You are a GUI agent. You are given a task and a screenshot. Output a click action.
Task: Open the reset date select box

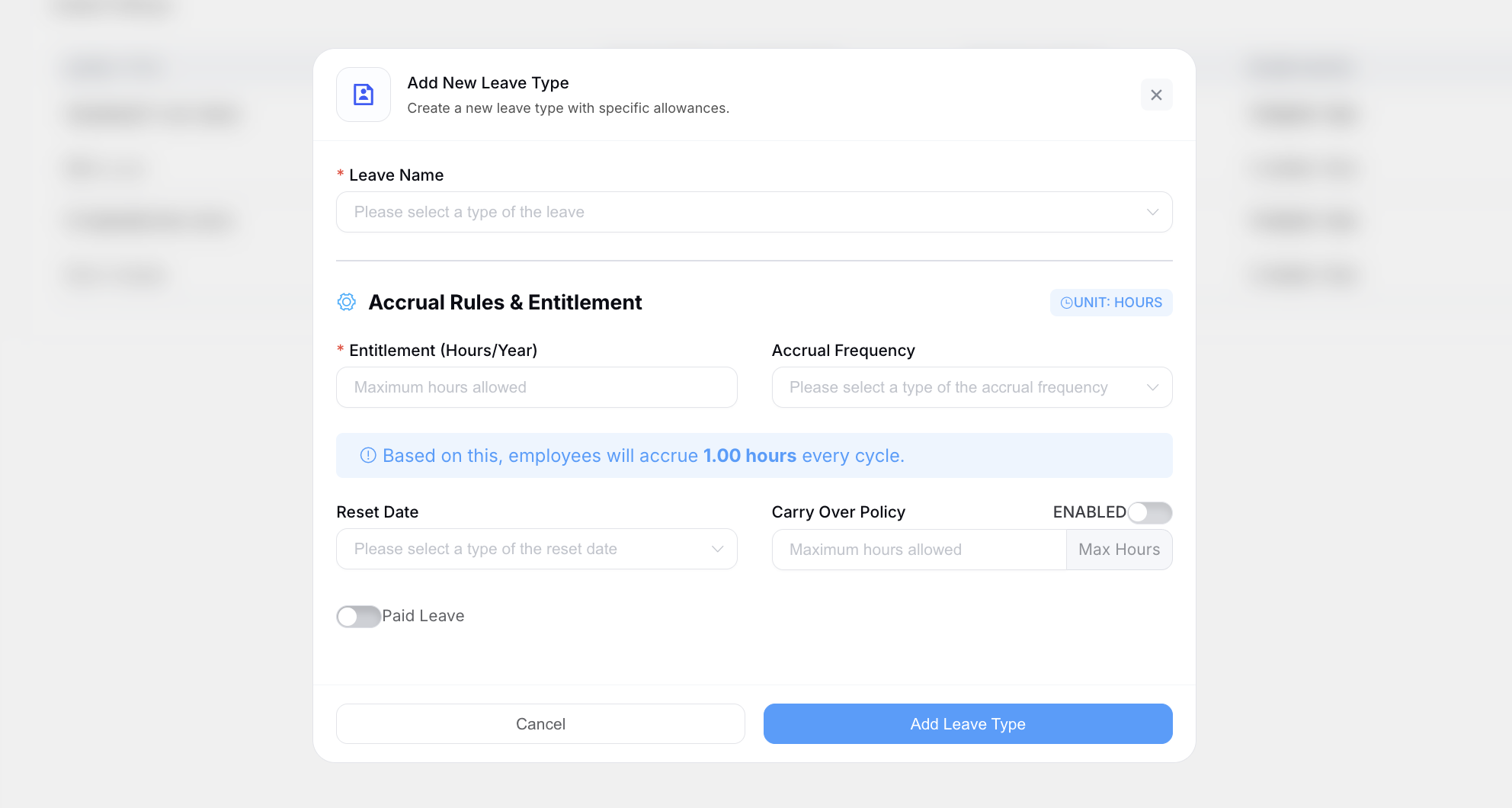point(526,549)
